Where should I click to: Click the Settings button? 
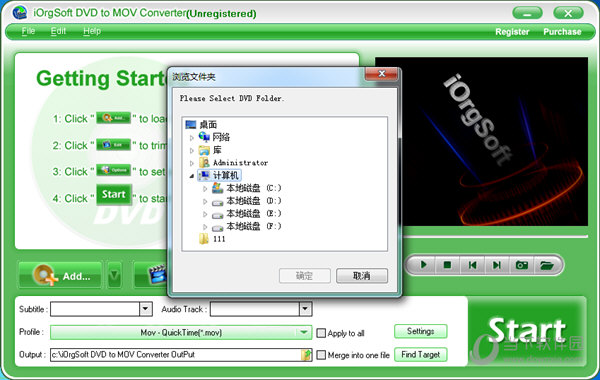(x=421, y=331)
